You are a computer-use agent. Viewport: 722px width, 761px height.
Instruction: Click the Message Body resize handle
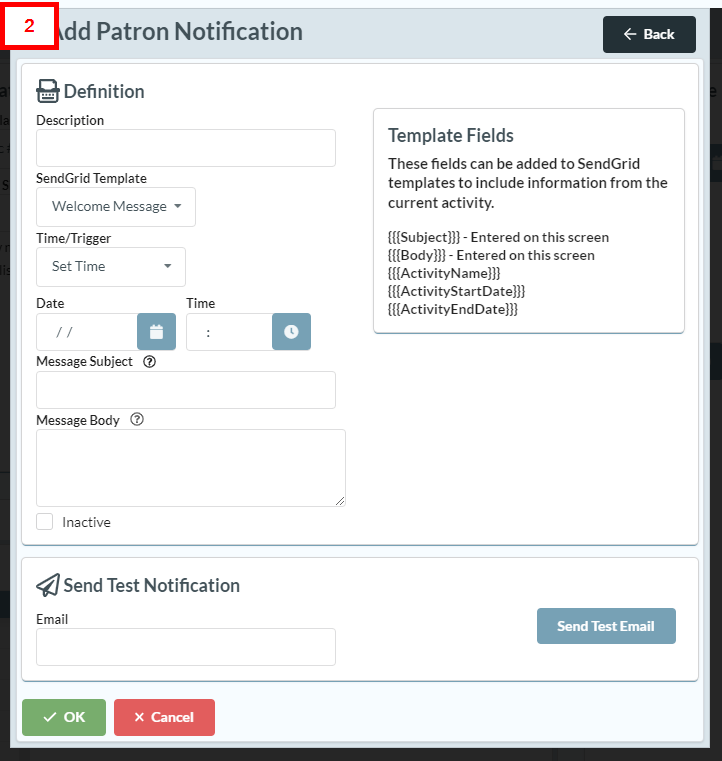(340, 500)
